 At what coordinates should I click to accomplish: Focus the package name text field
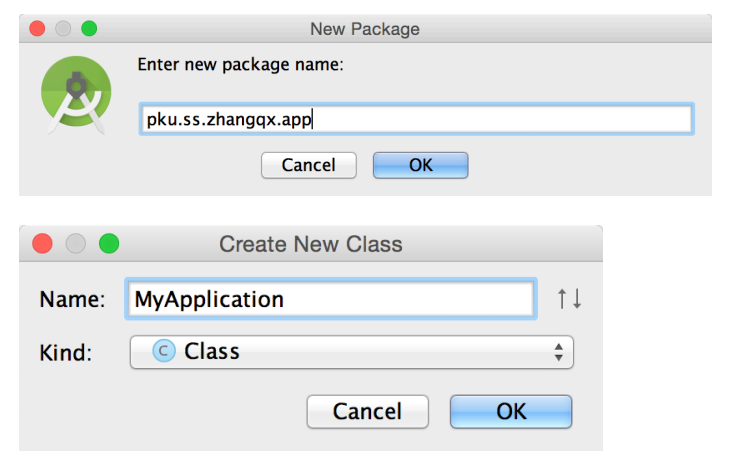(414, 121)
